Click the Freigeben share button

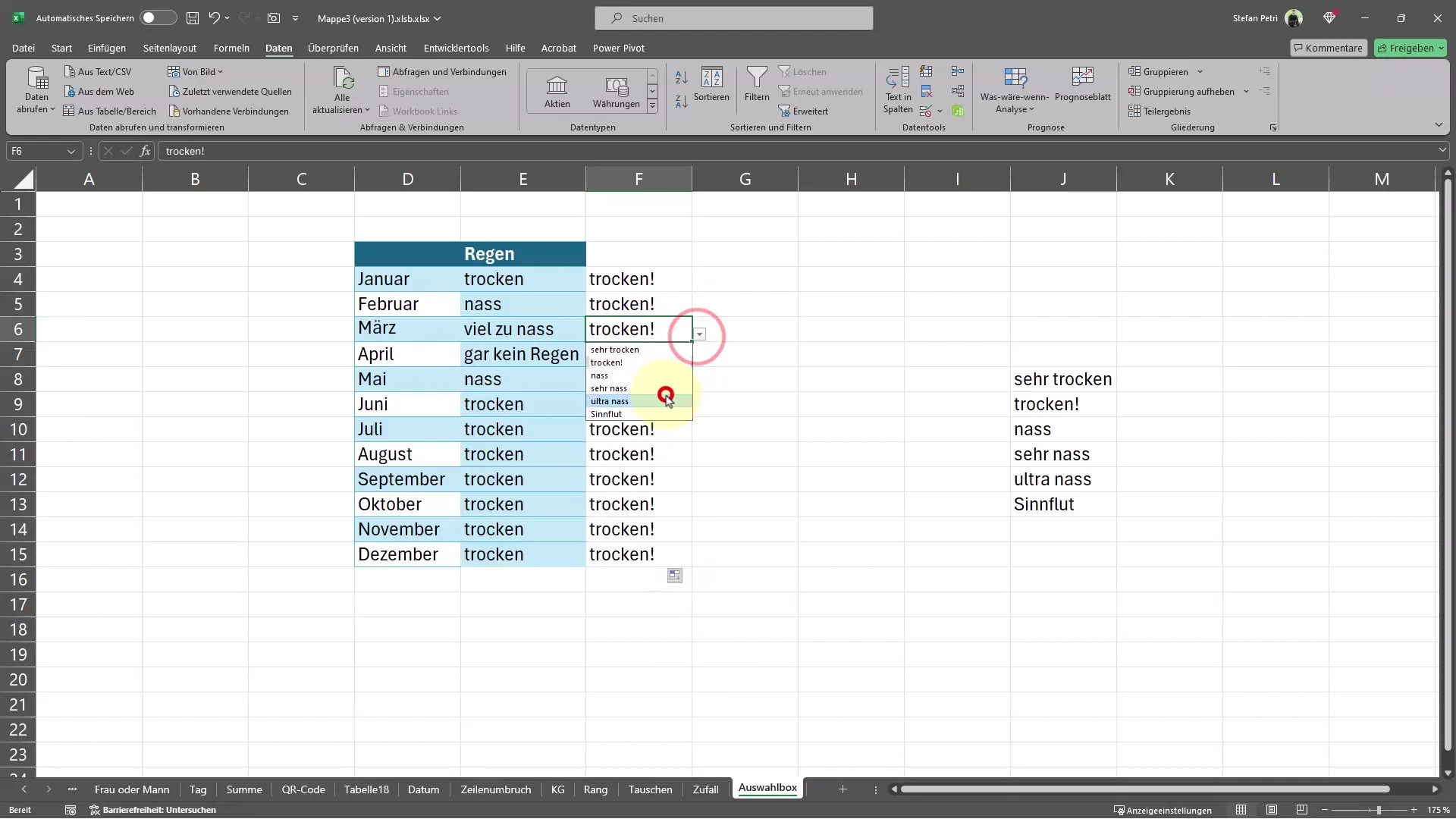1410,48
